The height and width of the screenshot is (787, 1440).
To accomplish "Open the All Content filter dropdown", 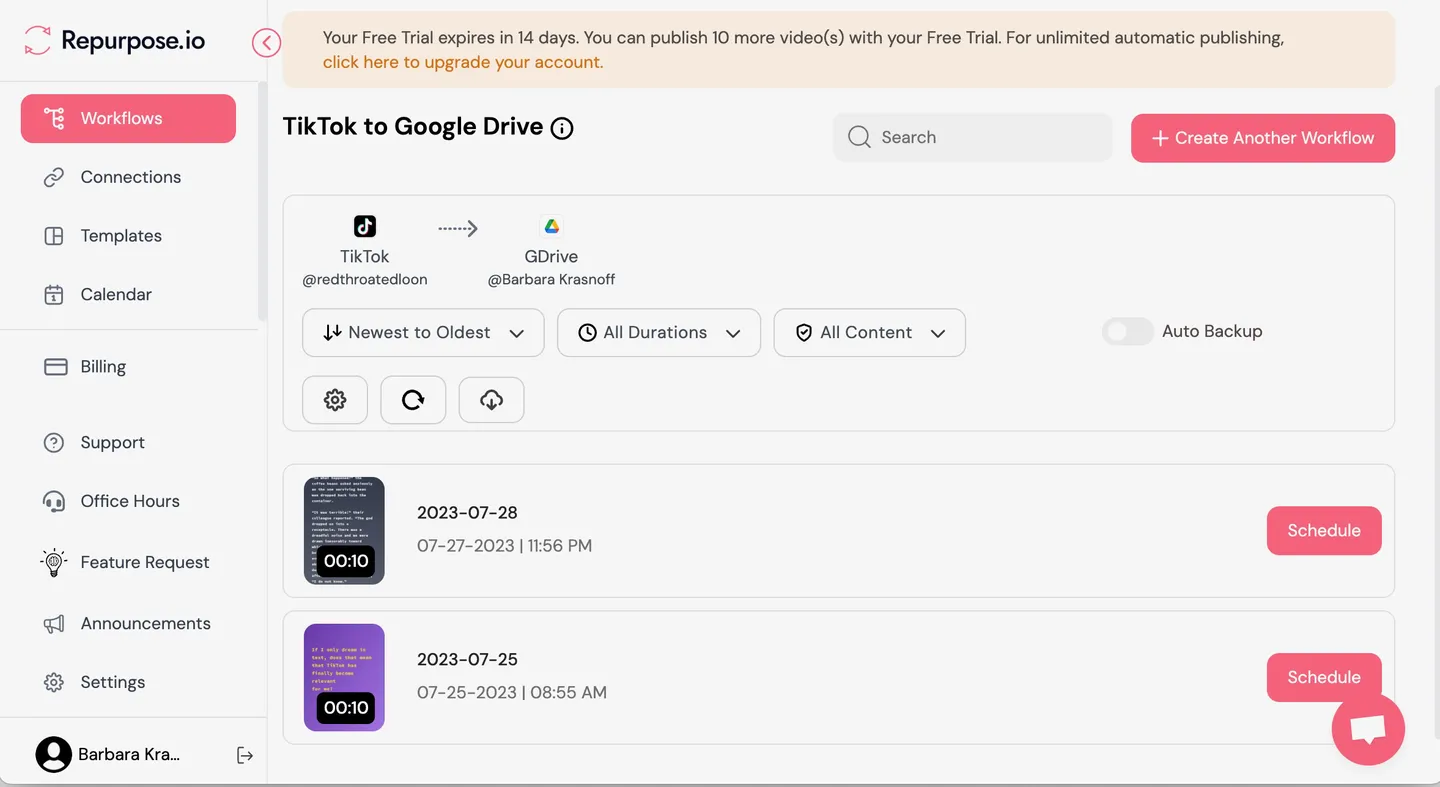I will [868, 332].
